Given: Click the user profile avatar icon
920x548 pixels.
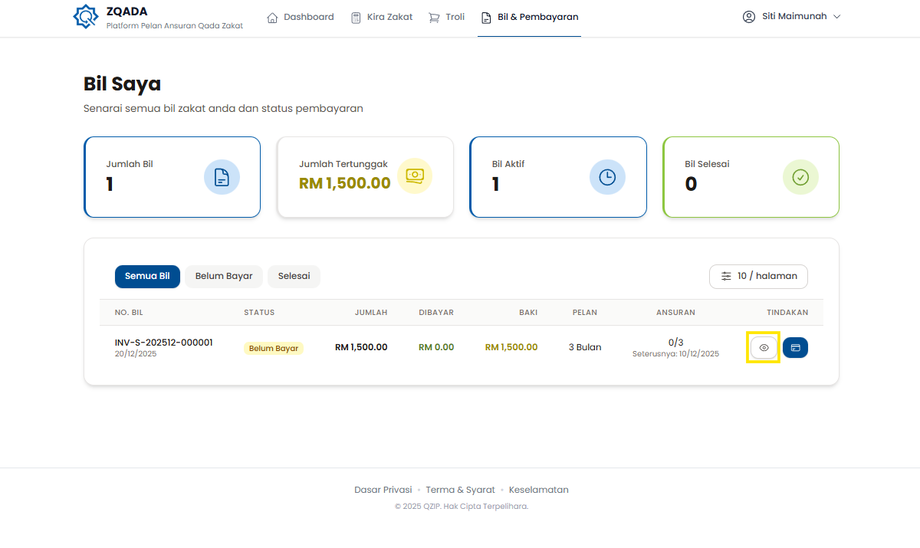Looking at the screenshot, I should (749, 17).
